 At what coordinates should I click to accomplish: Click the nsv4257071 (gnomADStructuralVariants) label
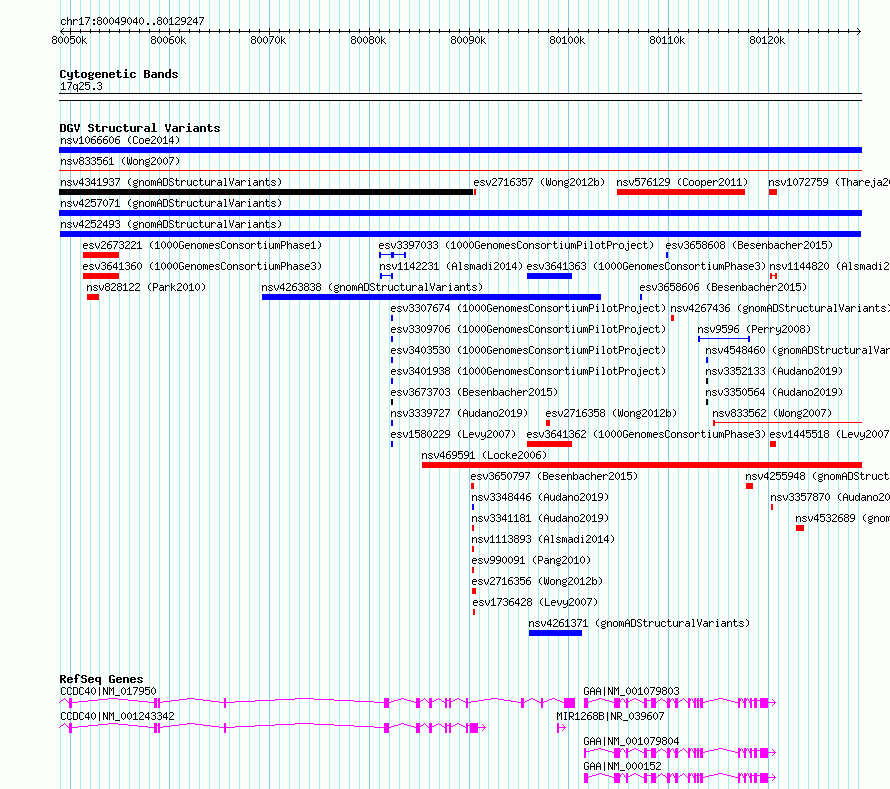(x=171, y=203)
